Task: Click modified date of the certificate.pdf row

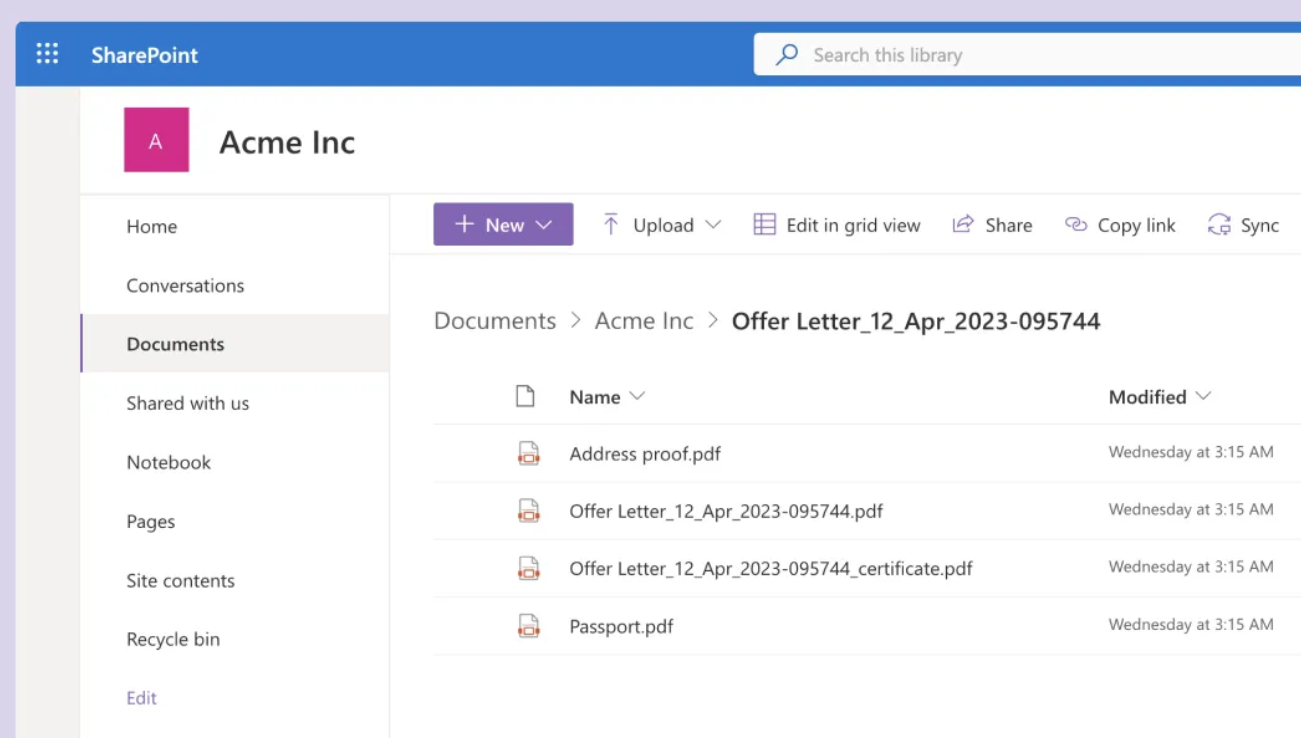Action: [x=1191, y=566]
